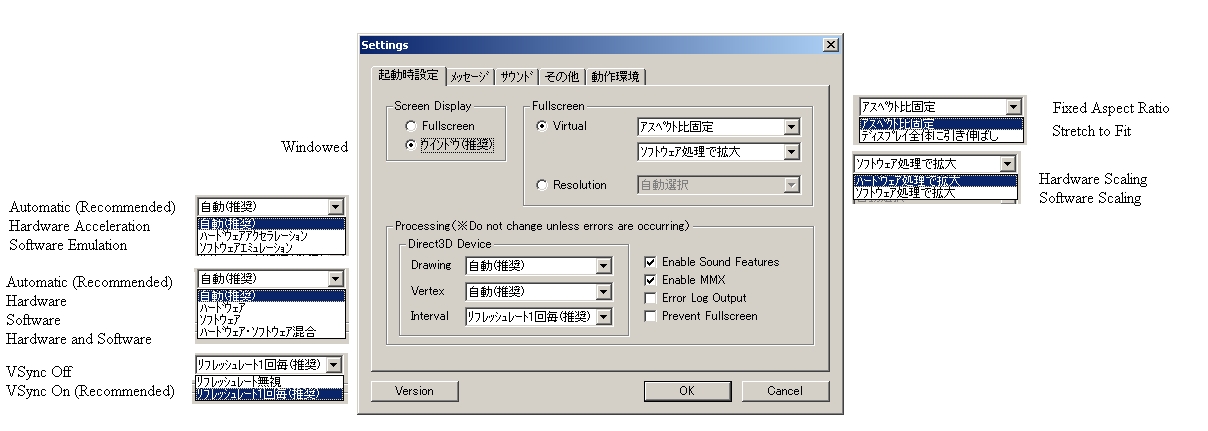
Task: Enable Error Log Output checkbox
Action: tap(652, 298)
